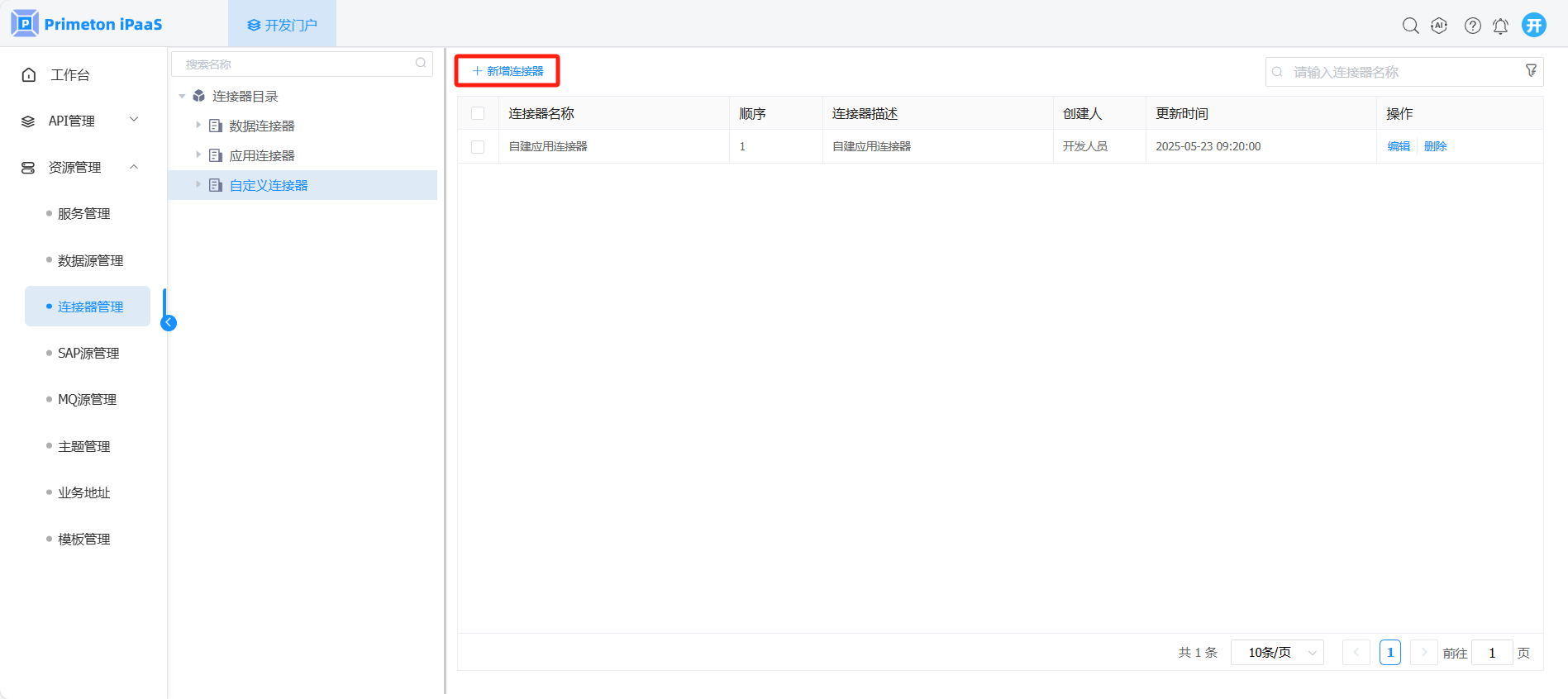Viewport: 1568px width, 699px height.
Task: Click the 请输入连接器名称 search field
Action: (x=1397, y=72)
